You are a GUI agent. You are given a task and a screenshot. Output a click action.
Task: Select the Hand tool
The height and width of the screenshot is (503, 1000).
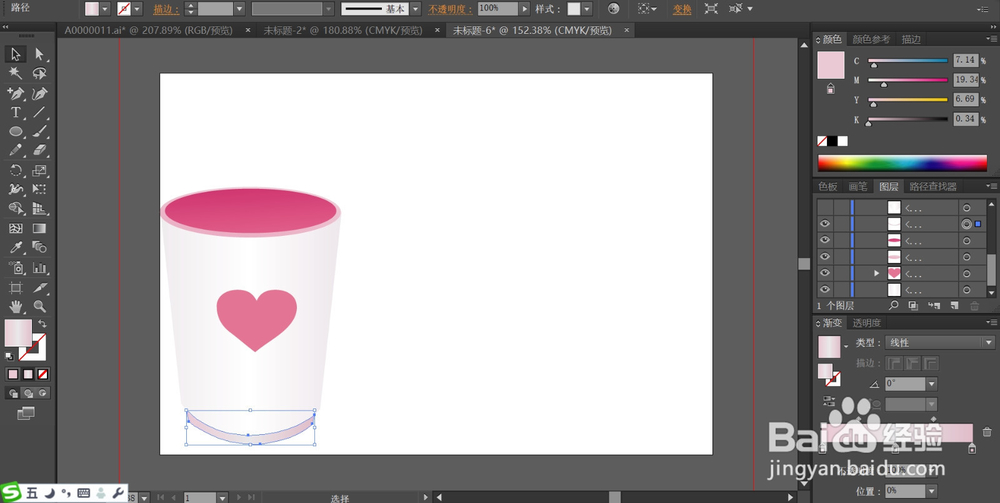click(16, 306)
